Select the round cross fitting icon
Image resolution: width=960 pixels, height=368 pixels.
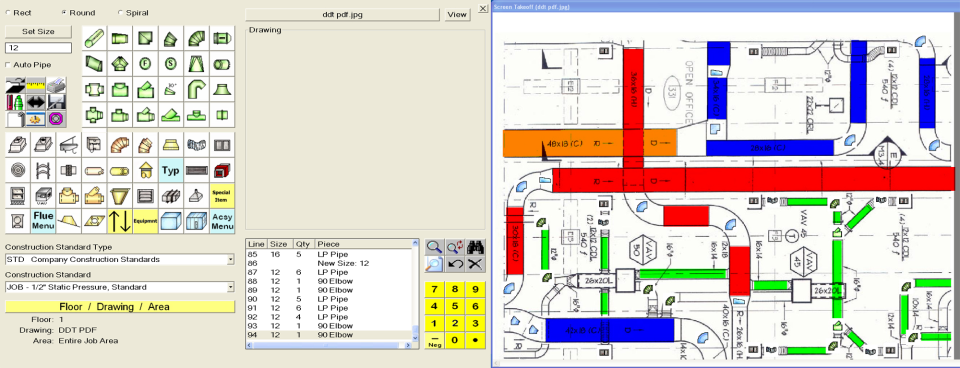[x=94, y=115]
